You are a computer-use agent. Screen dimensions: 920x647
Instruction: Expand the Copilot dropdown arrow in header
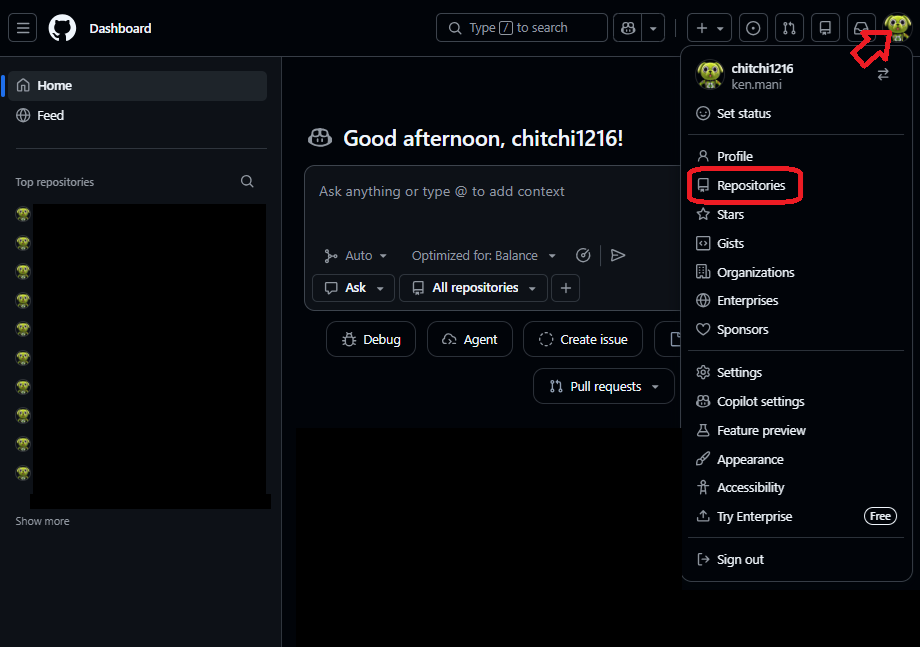653,28
